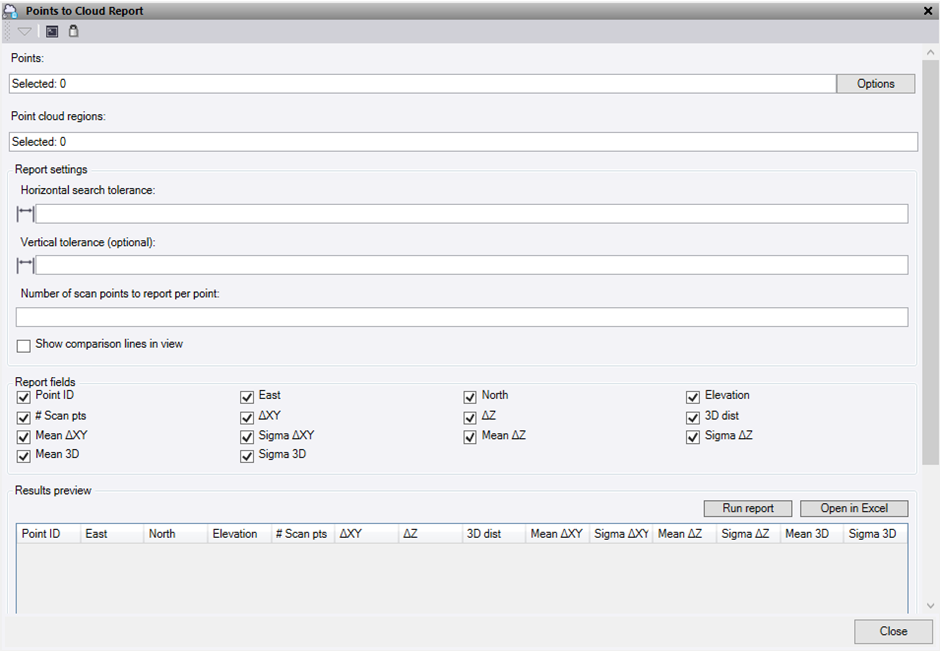Toggle the Sigma 3D checkbox
The height and width of the screenshot is (651, 940).
[247, 456]
